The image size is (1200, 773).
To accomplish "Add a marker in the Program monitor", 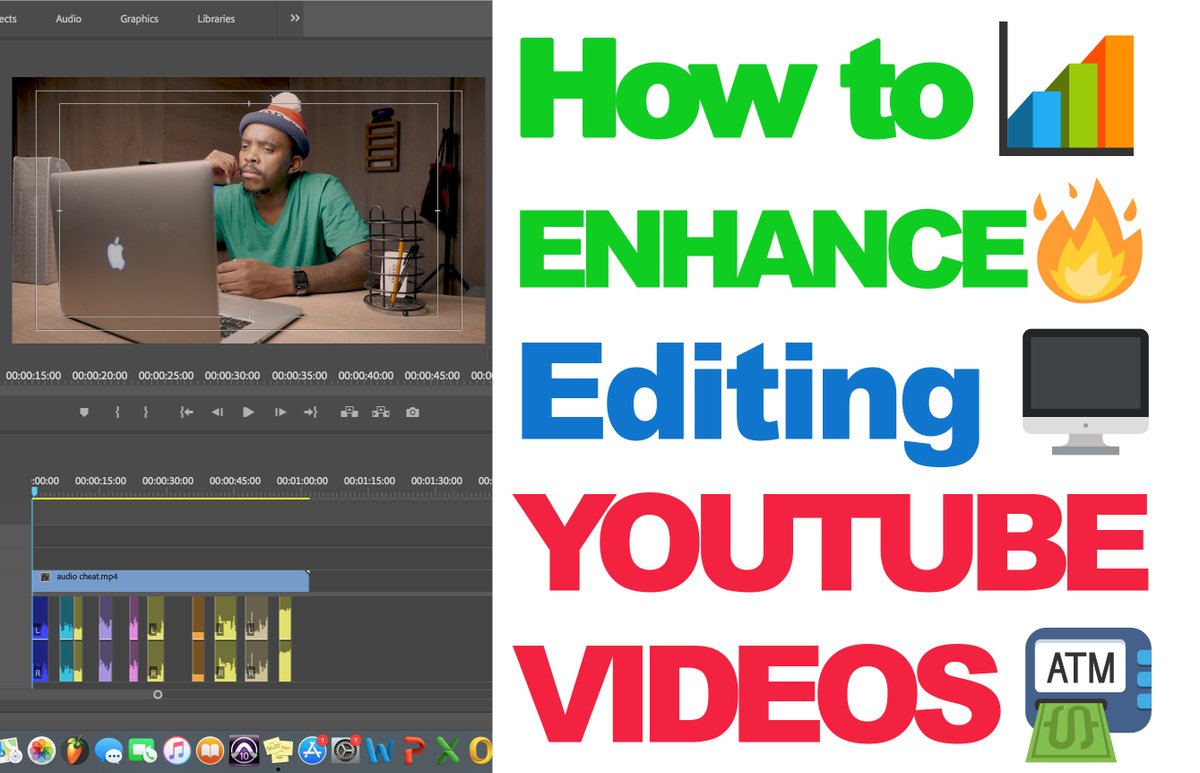I will click(x=84, y=412).
